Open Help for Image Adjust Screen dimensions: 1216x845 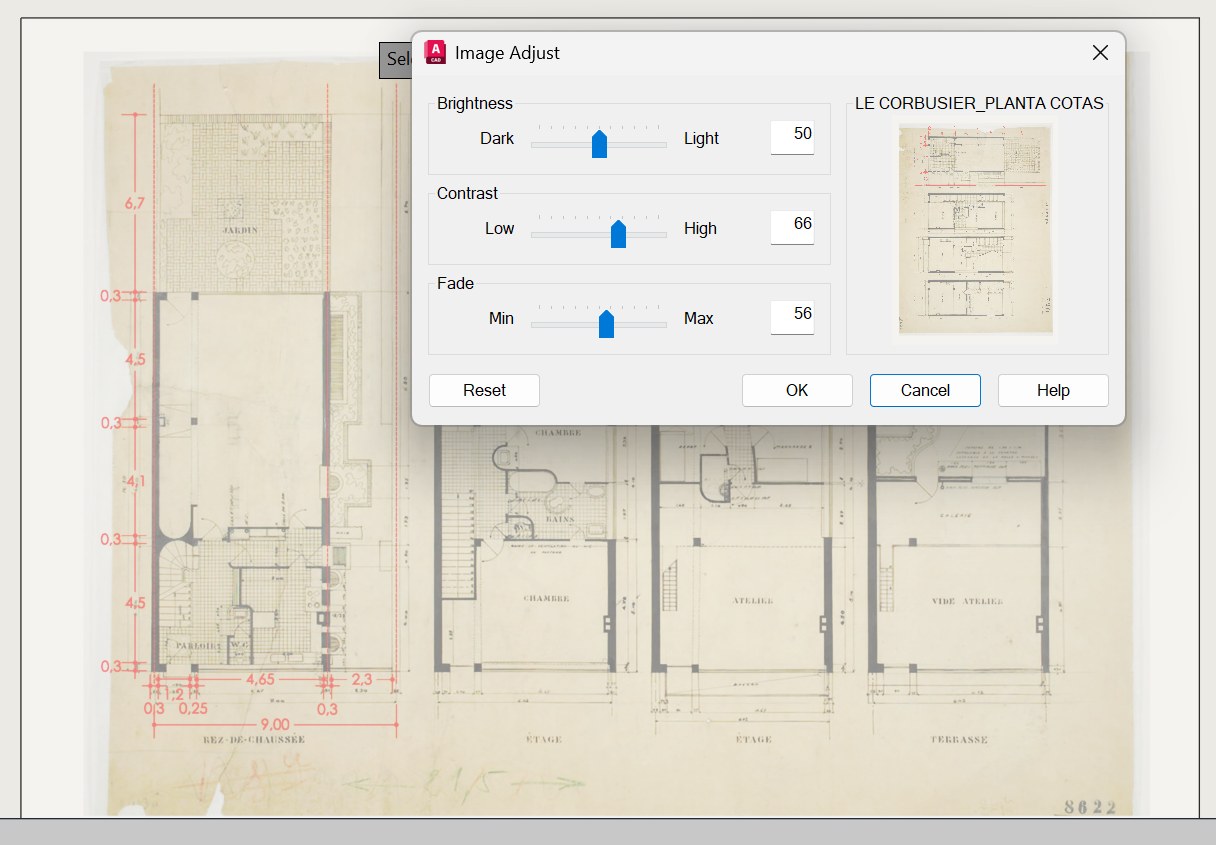pos(1053,390)
